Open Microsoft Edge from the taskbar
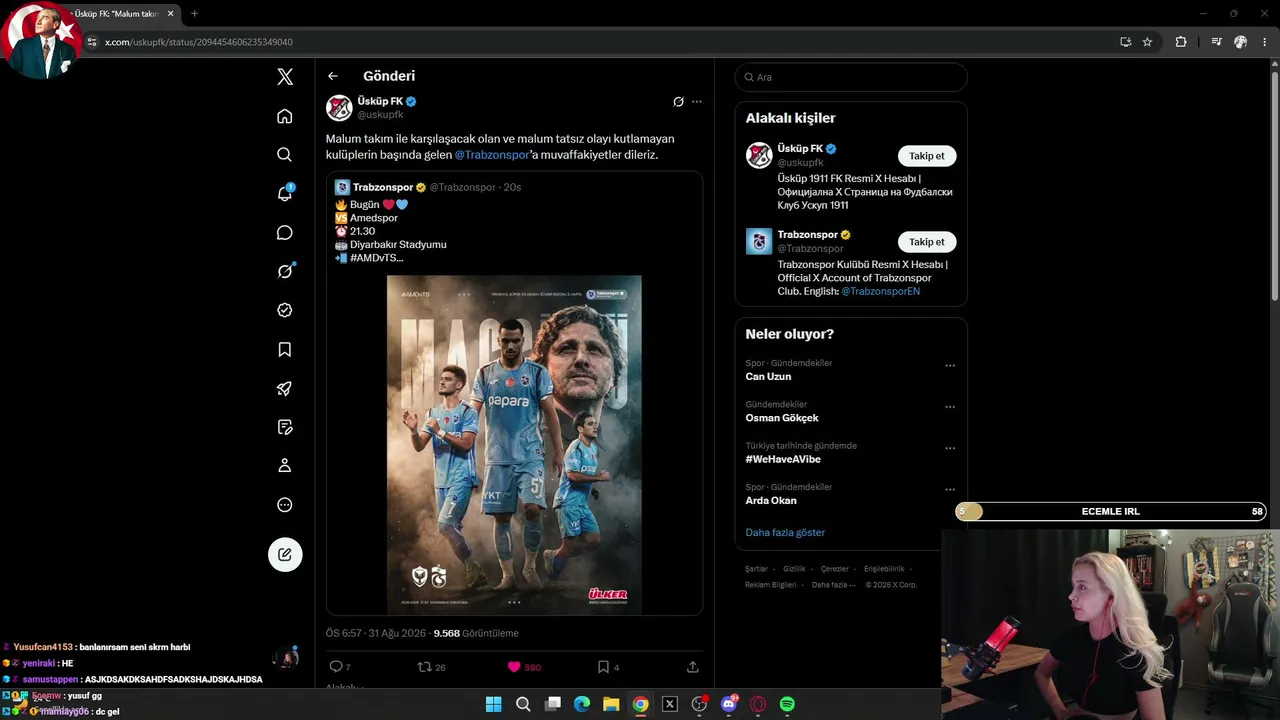Image resolution: width=1280 pixels, height=720 pixels. (x=582, y=704)
